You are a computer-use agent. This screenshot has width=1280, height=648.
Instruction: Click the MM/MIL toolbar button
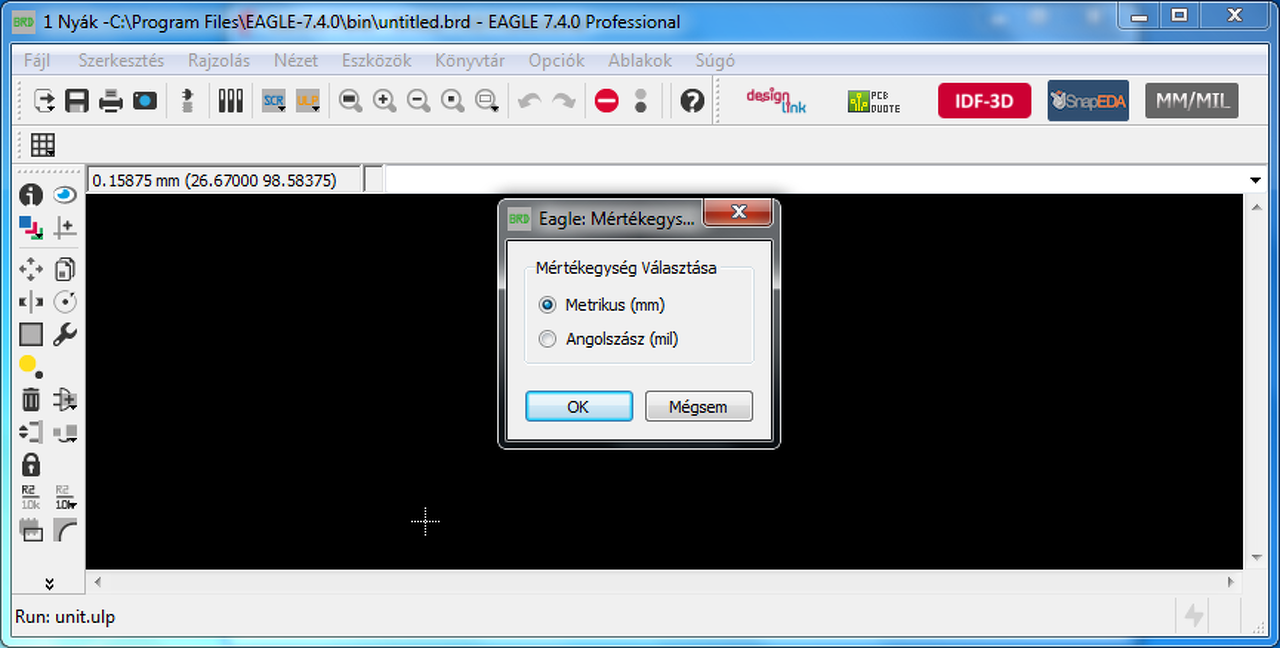[1192, 101]
